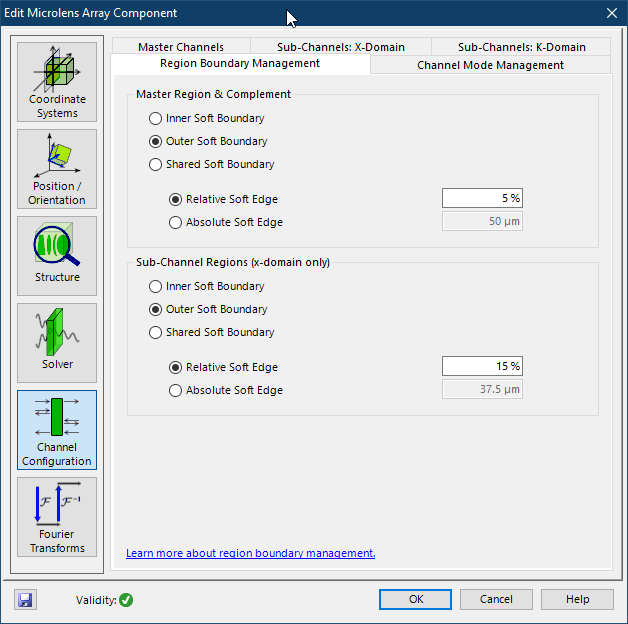Open Learn more about region boundary management link
This screenshot has height=624, width=628.
tap(251, 553)
